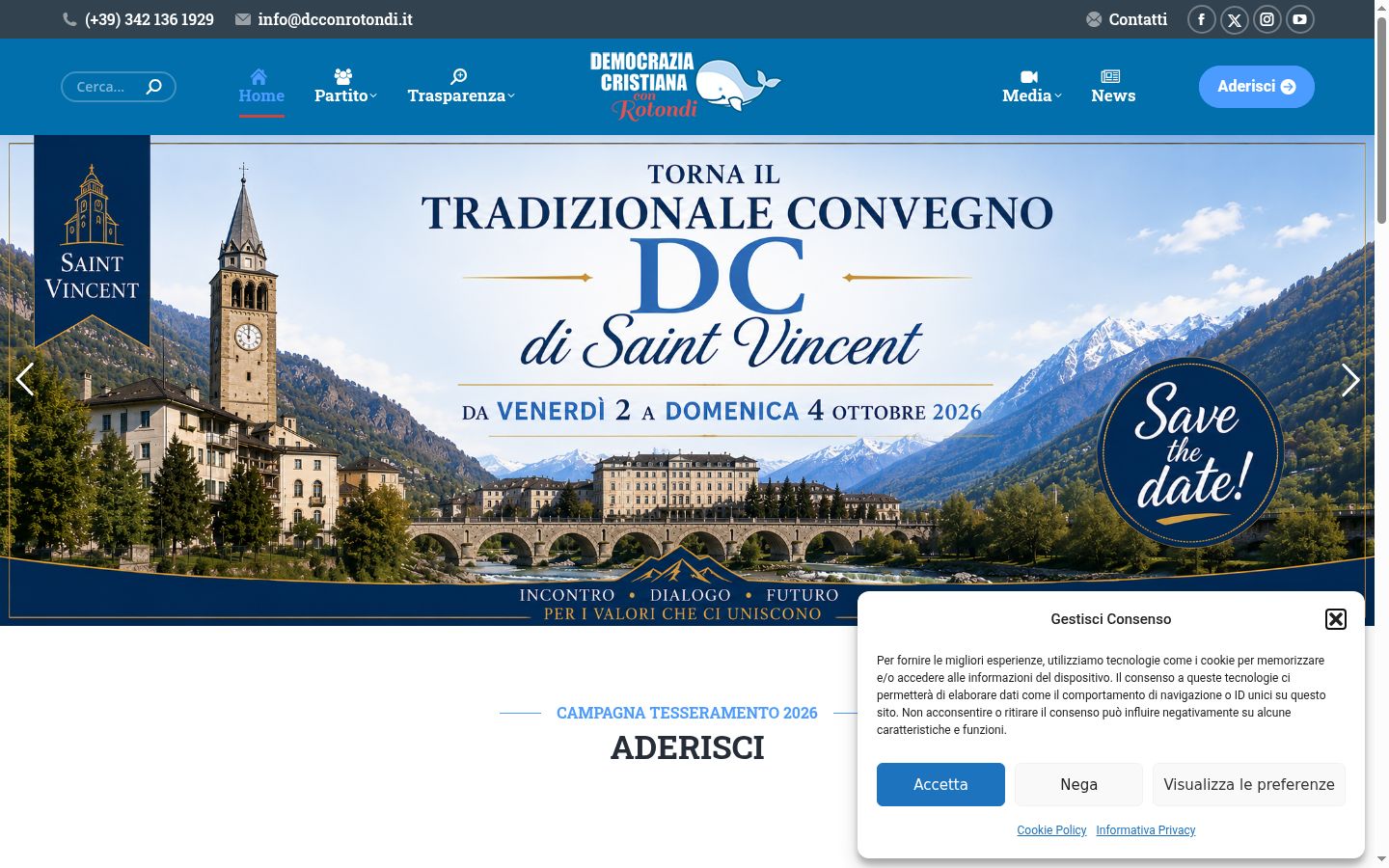This screenshot has height=868, width=1389.
Task: Expand the Media dropdown menu
Action: click(x=1031, y=87)
